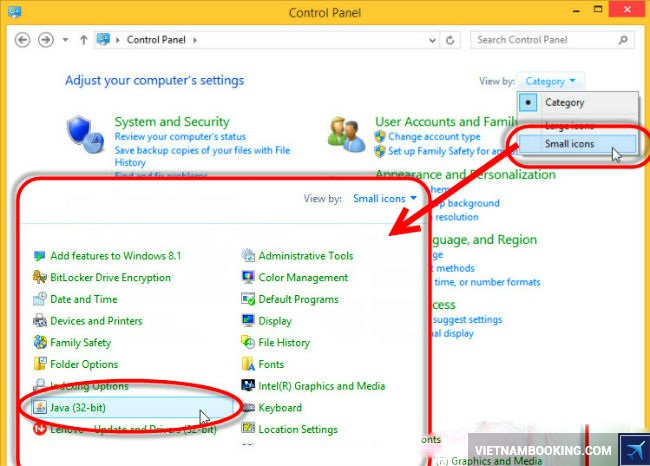The image size is (650, 466).
Task: Open the View by Small icons dropdown
Action: [x=385, y=199]
